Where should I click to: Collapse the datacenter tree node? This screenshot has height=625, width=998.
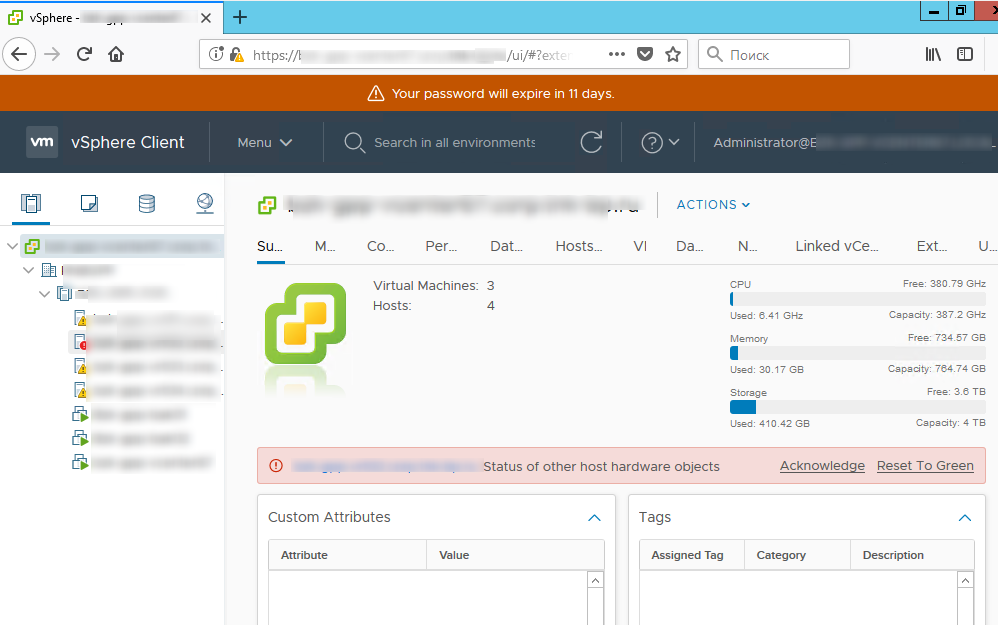[28, 270]
